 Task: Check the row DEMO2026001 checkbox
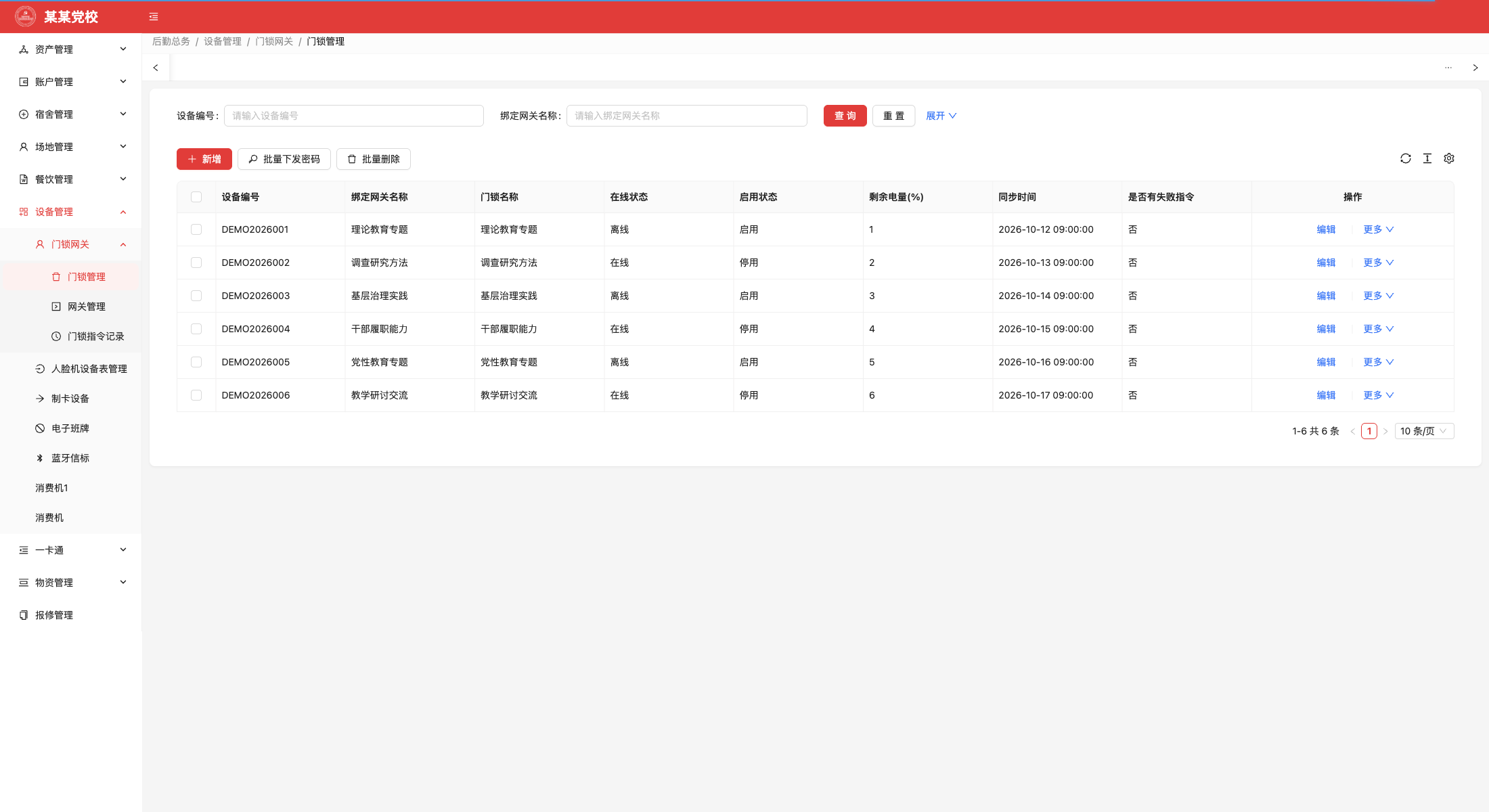196,229
